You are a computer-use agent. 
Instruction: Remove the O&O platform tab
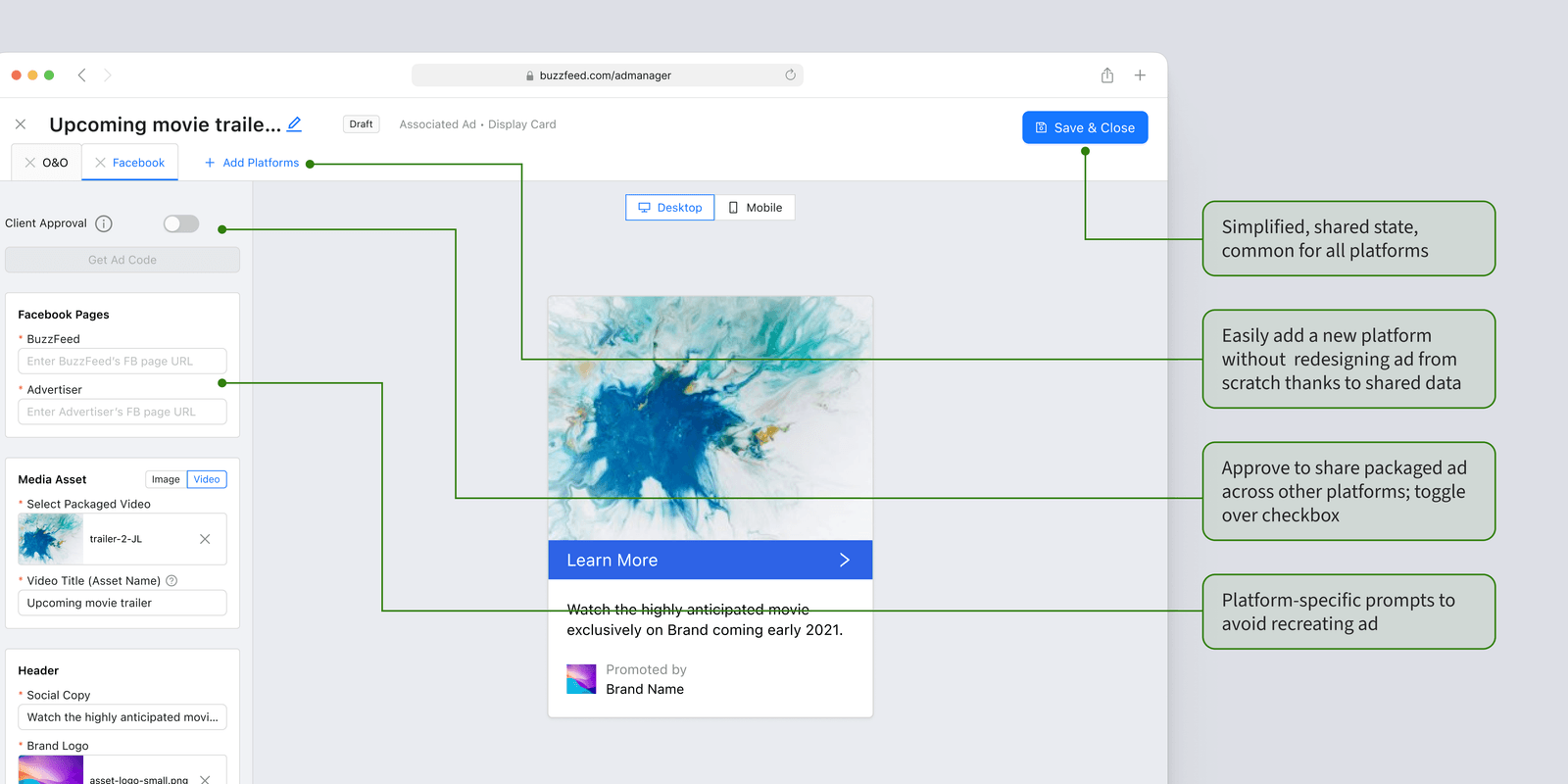coord(30,163)
